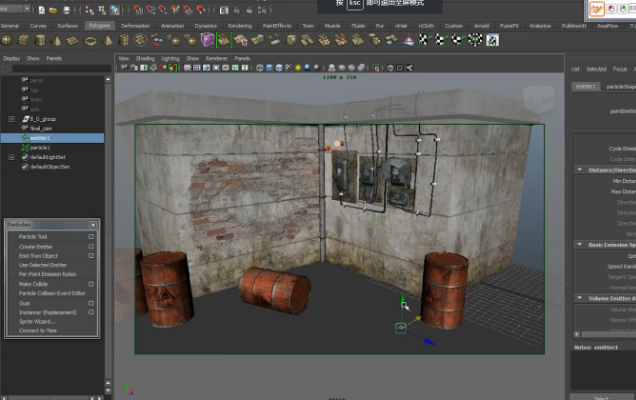
Task: Expand the B_G_group node in Outliner
Action: [11, 118]
